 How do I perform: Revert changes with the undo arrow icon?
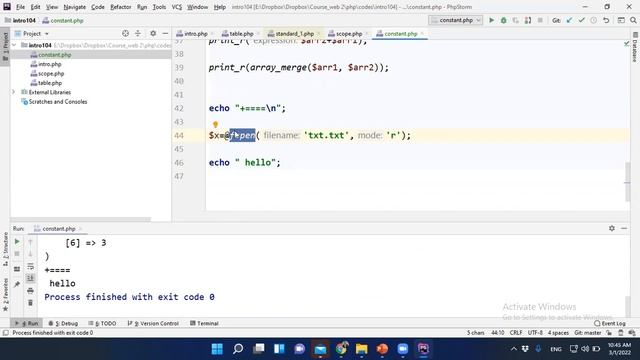[606, 20]
